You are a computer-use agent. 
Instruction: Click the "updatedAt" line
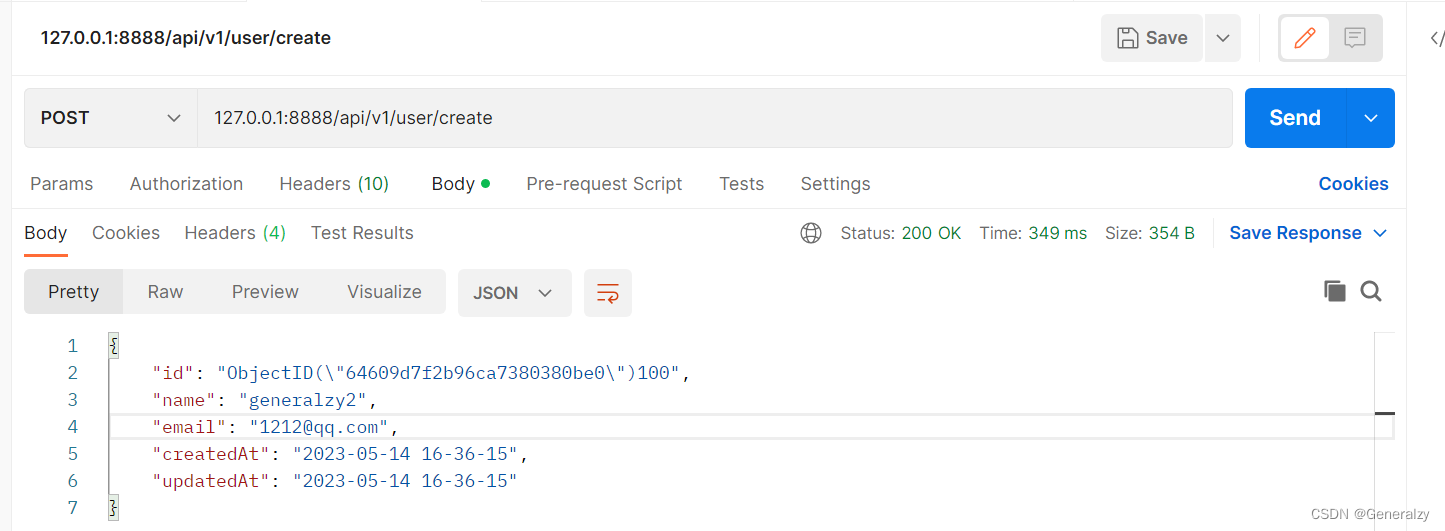[x=334, y=481]
